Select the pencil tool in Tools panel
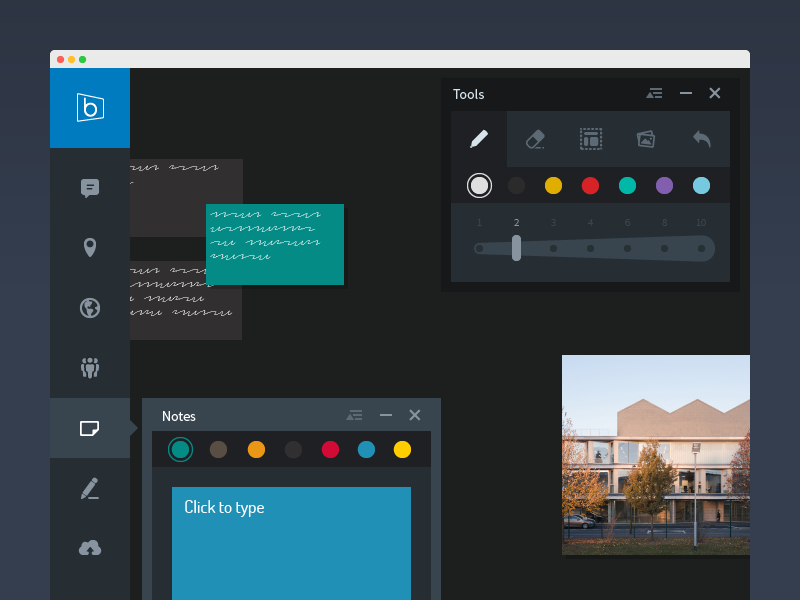Viewport: 800px width, 600px height. (x=479, y=139)
